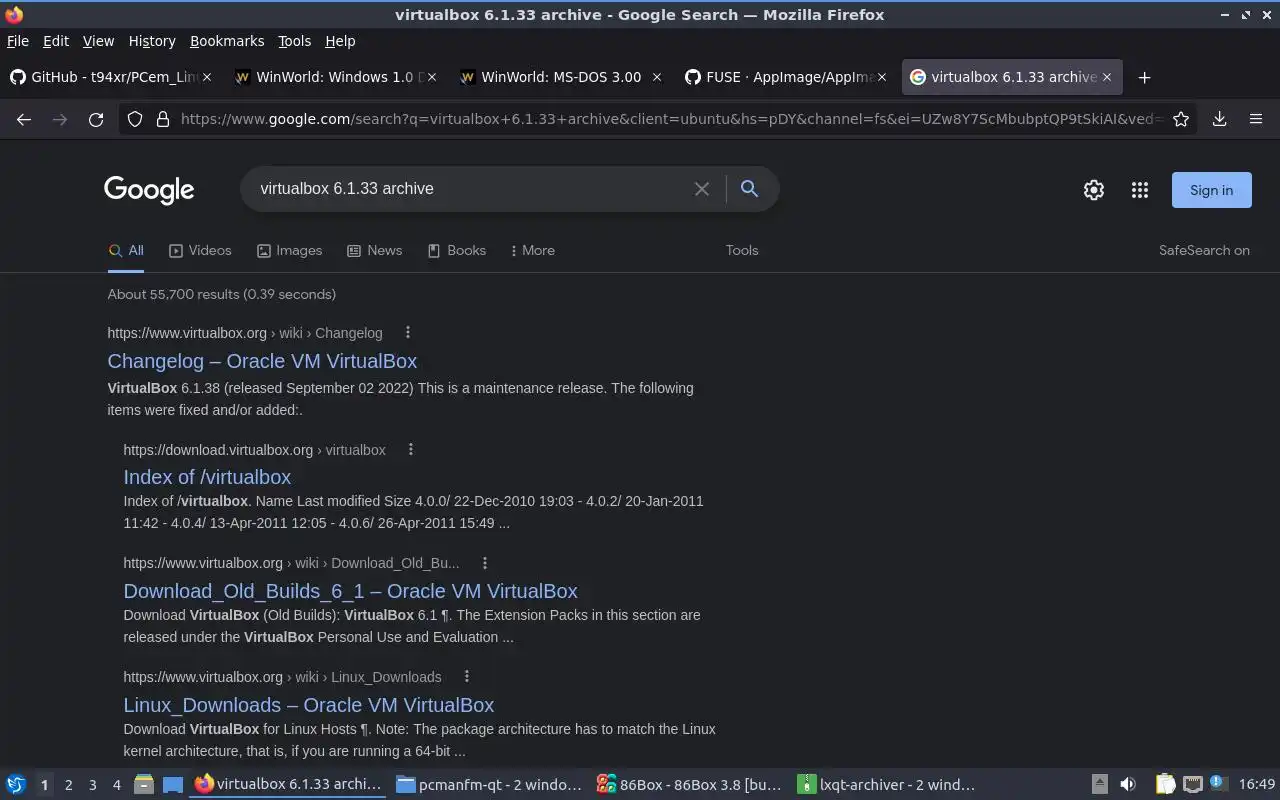Switch to virtual desktop 3
This screenshot has height=800, width=1280.
[x=92, y=785]
